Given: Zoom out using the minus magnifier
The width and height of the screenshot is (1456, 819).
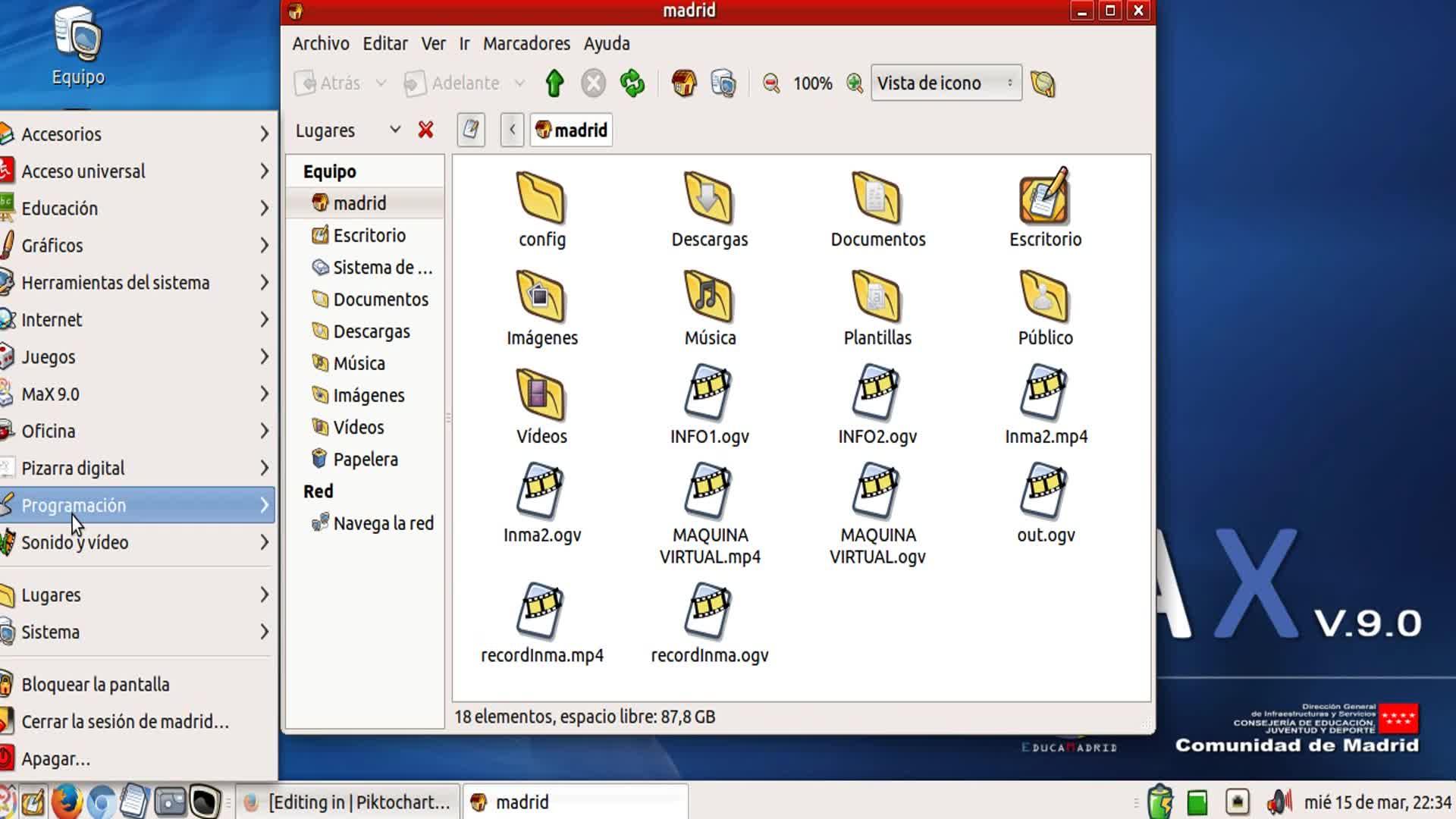Looking at the screenshot, I should pyautogui.click(x=771, y=83).
